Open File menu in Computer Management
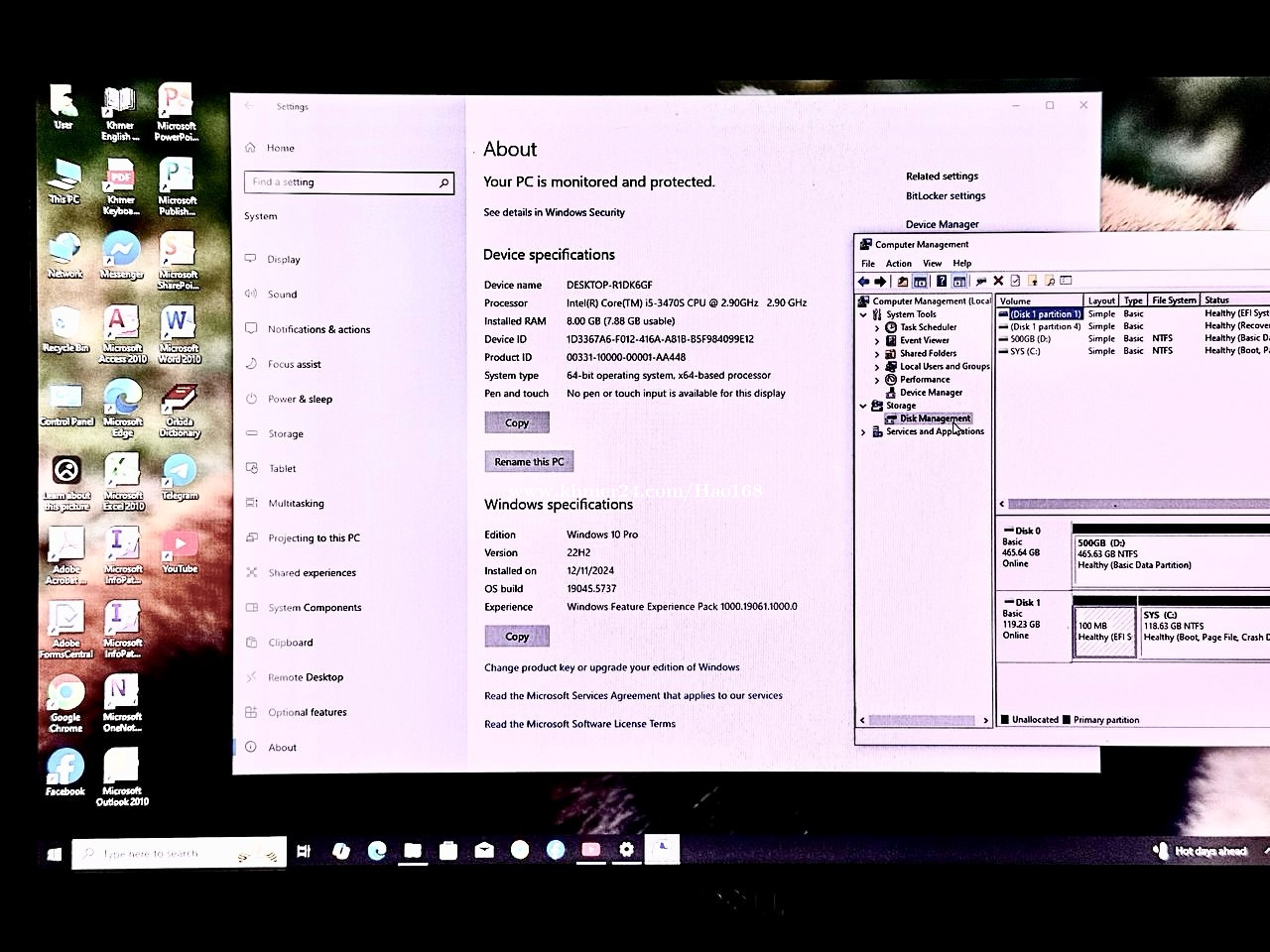 click(868, 264)
